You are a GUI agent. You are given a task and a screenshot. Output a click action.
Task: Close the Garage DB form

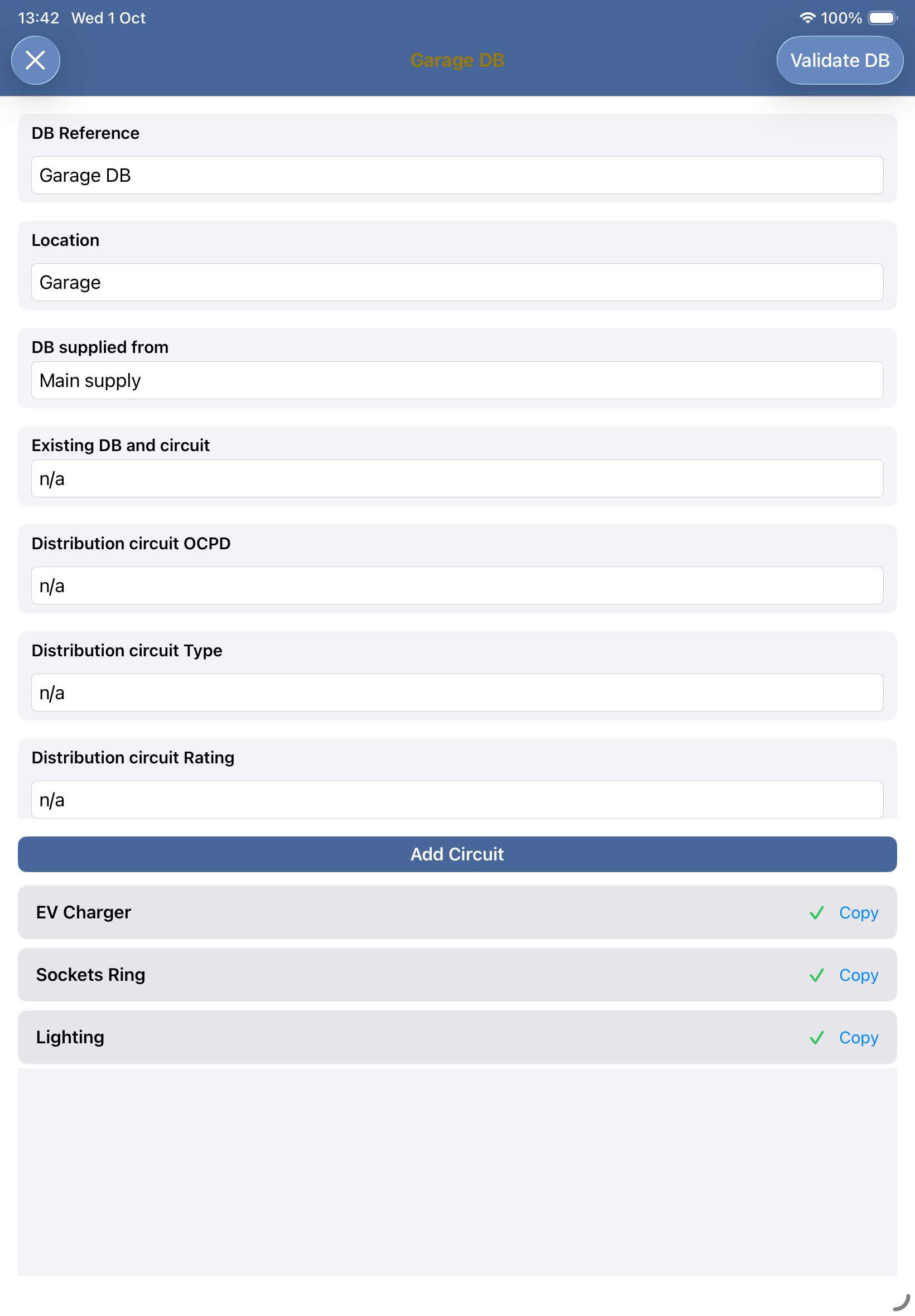(36, 60)
